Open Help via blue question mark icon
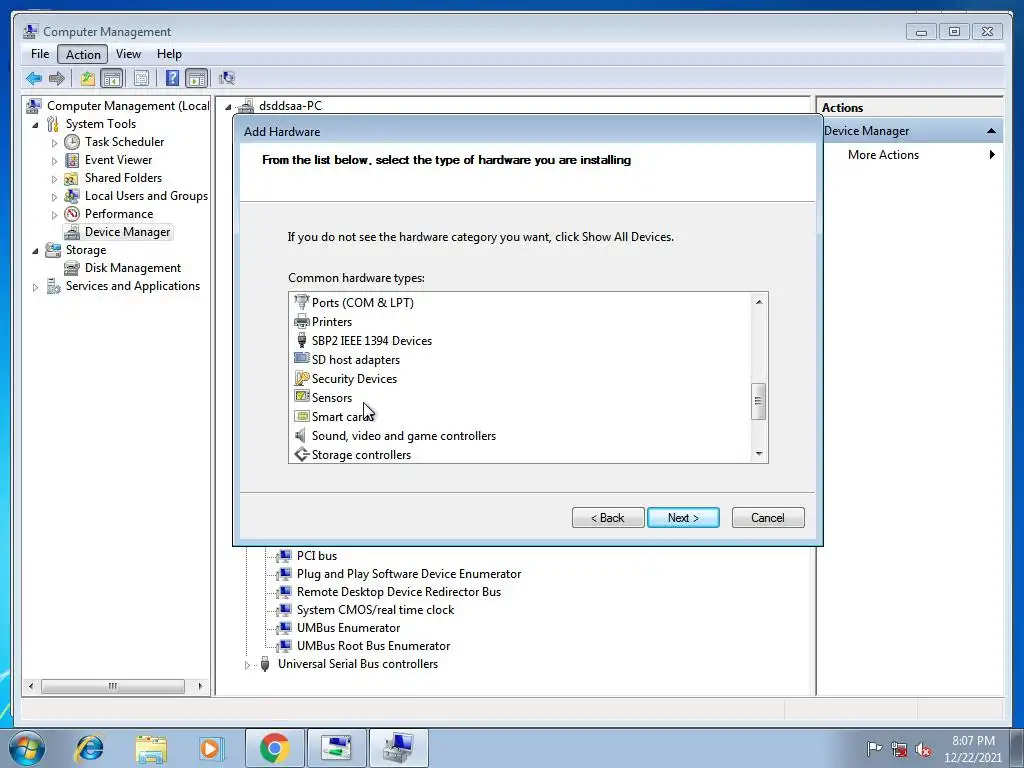1024x768 pixels. point(172,79)
